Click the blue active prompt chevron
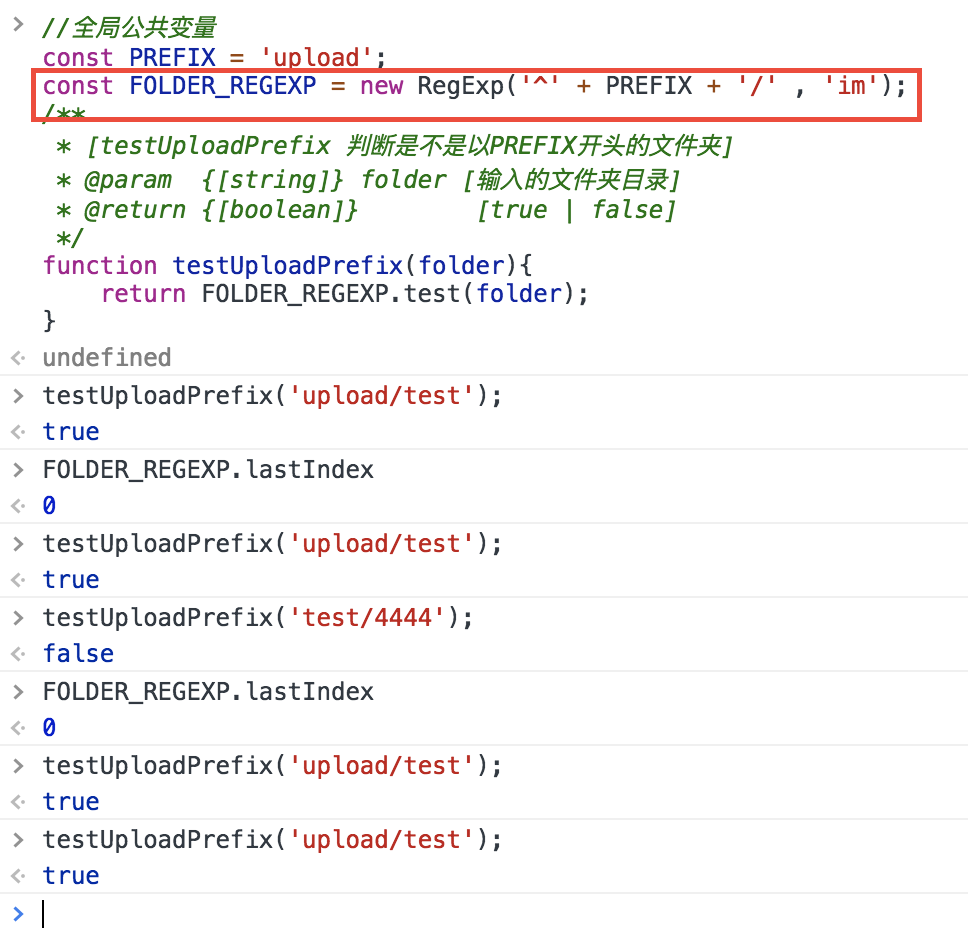This screenshot has width=968, height=944. click(x=16, y=913)
